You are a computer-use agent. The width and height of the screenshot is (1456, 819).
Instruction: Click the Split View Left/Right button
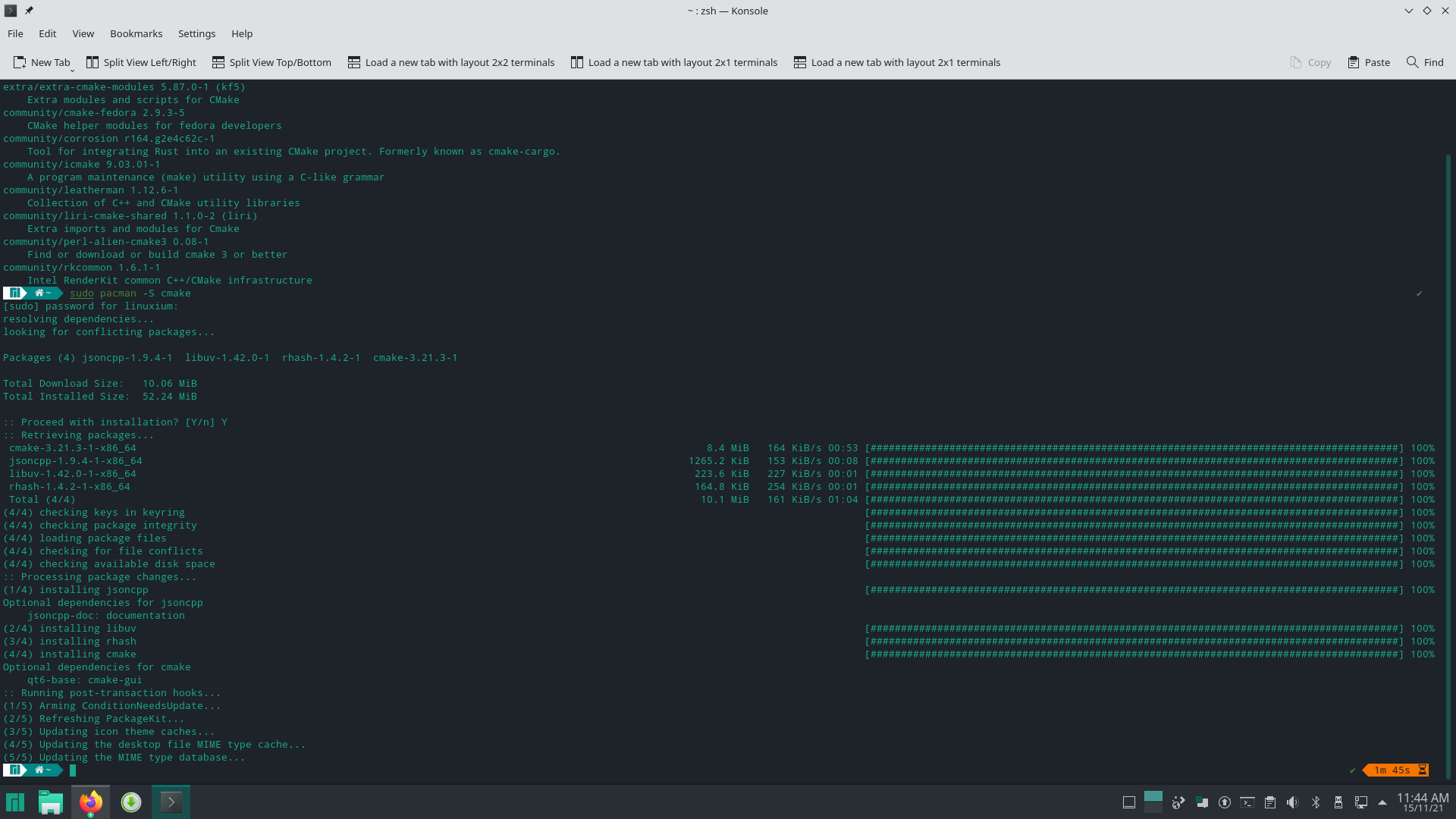[x=141, y=62]
